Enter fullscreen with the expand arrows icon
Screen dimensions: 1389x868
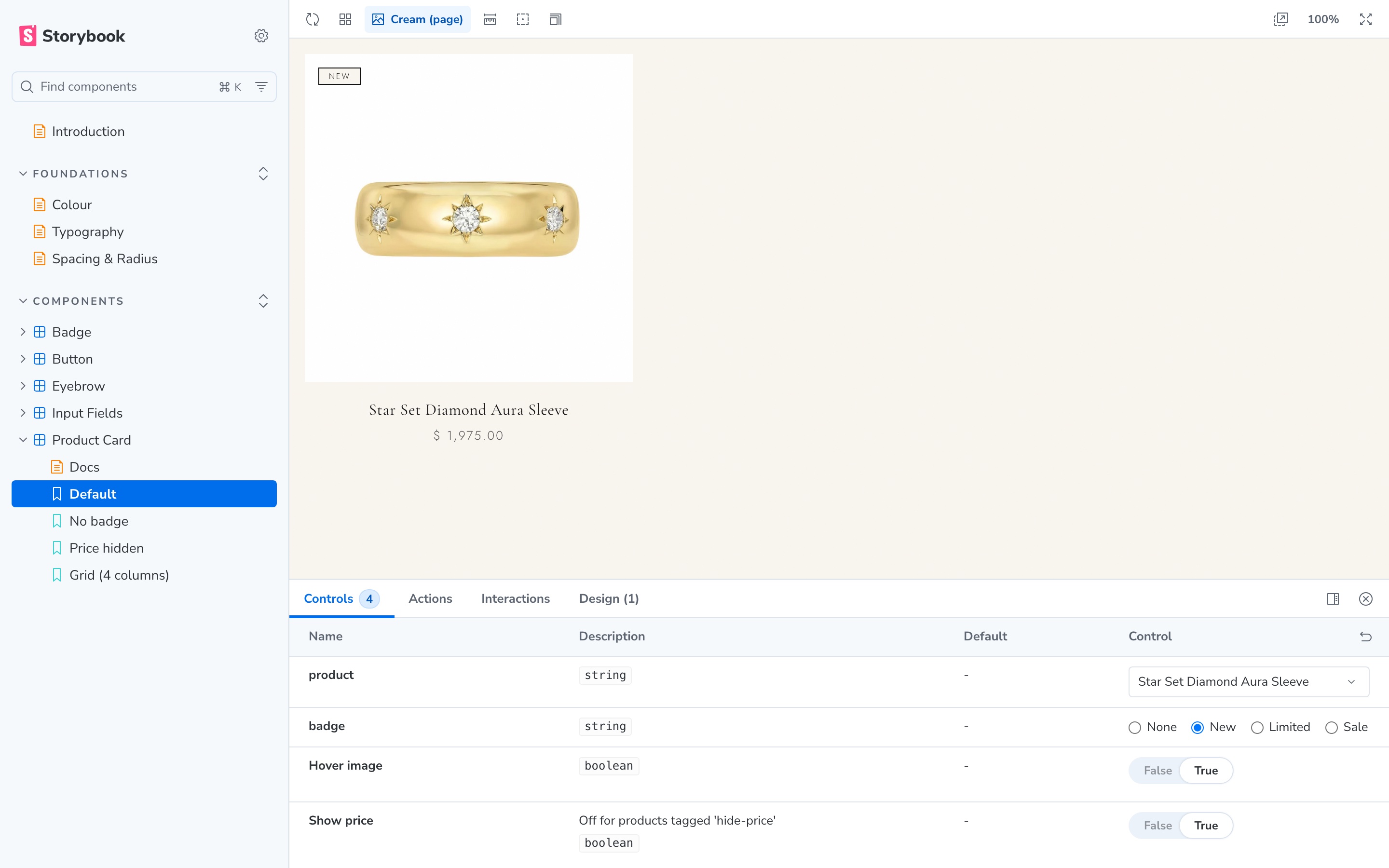coord(1365,19)
